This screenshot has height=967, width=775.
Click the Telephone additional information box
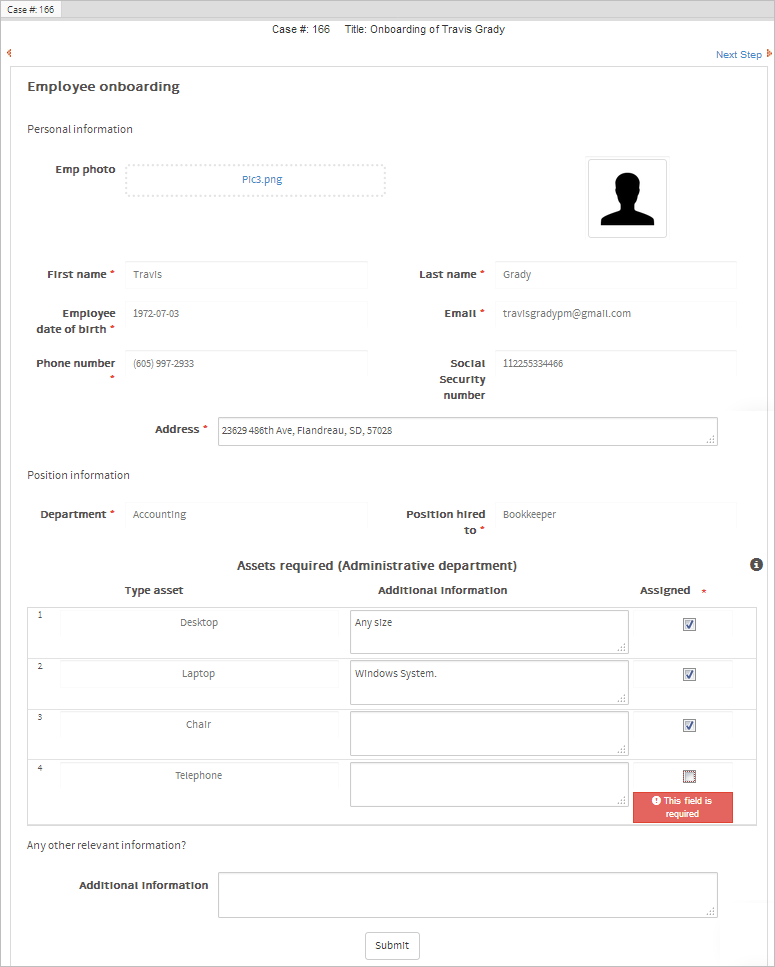(x=489, y=784)
